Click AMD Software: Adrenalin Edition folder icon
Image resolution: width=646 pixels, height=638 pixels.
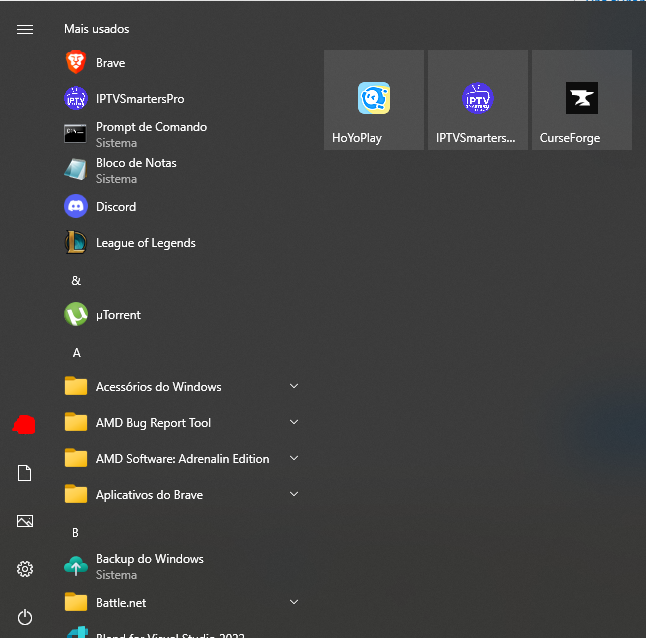coord(76,458)
